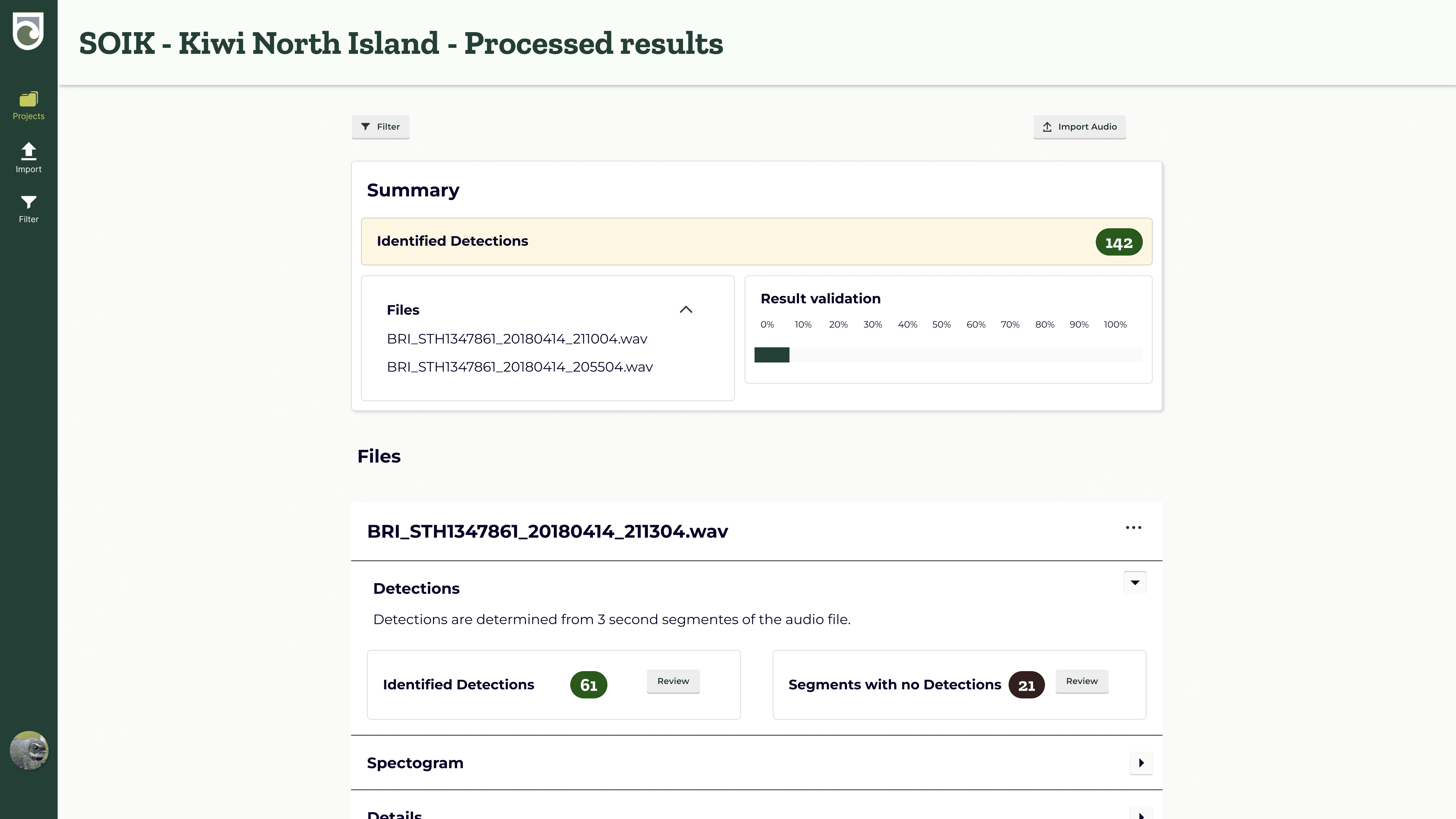Select file BRI_STH1347861_20180414_211004.wav
Image resolution: width=1456 pixels, height=819 pixels.
click(517, 339)
